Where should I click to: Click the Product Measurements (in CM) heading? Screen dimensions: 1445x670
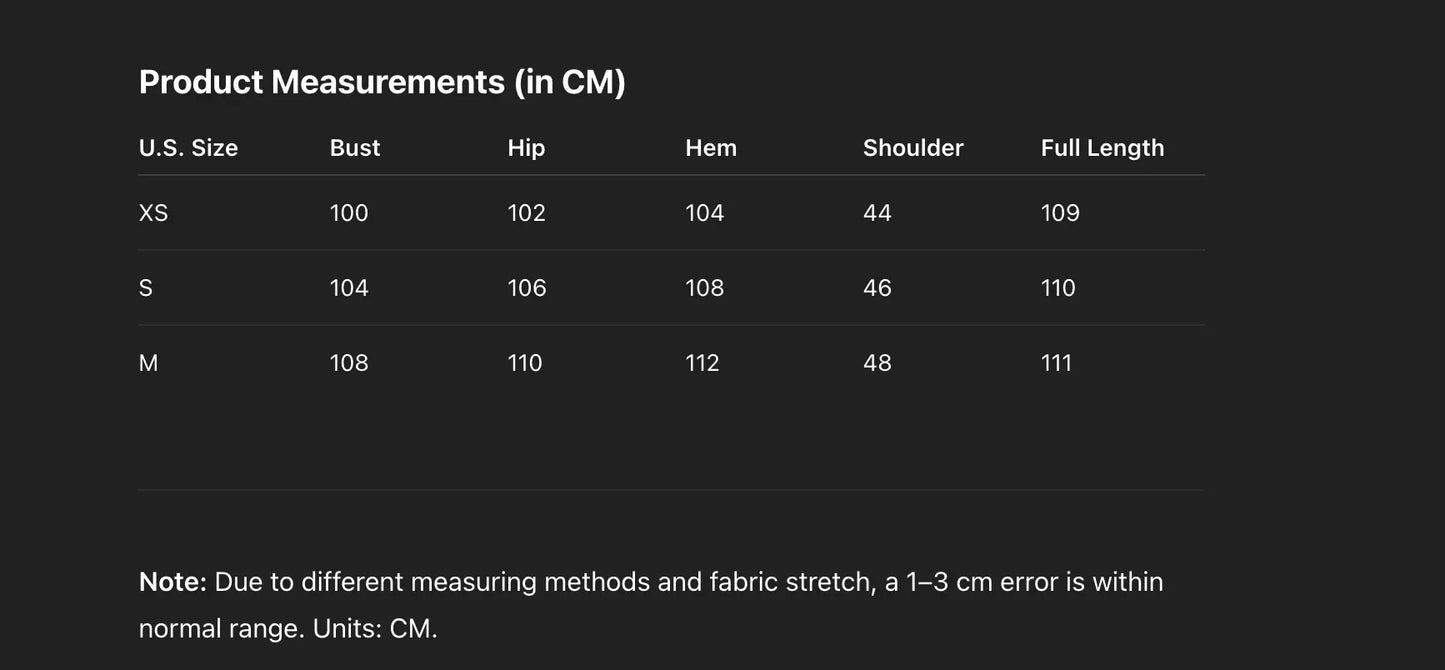382,82
